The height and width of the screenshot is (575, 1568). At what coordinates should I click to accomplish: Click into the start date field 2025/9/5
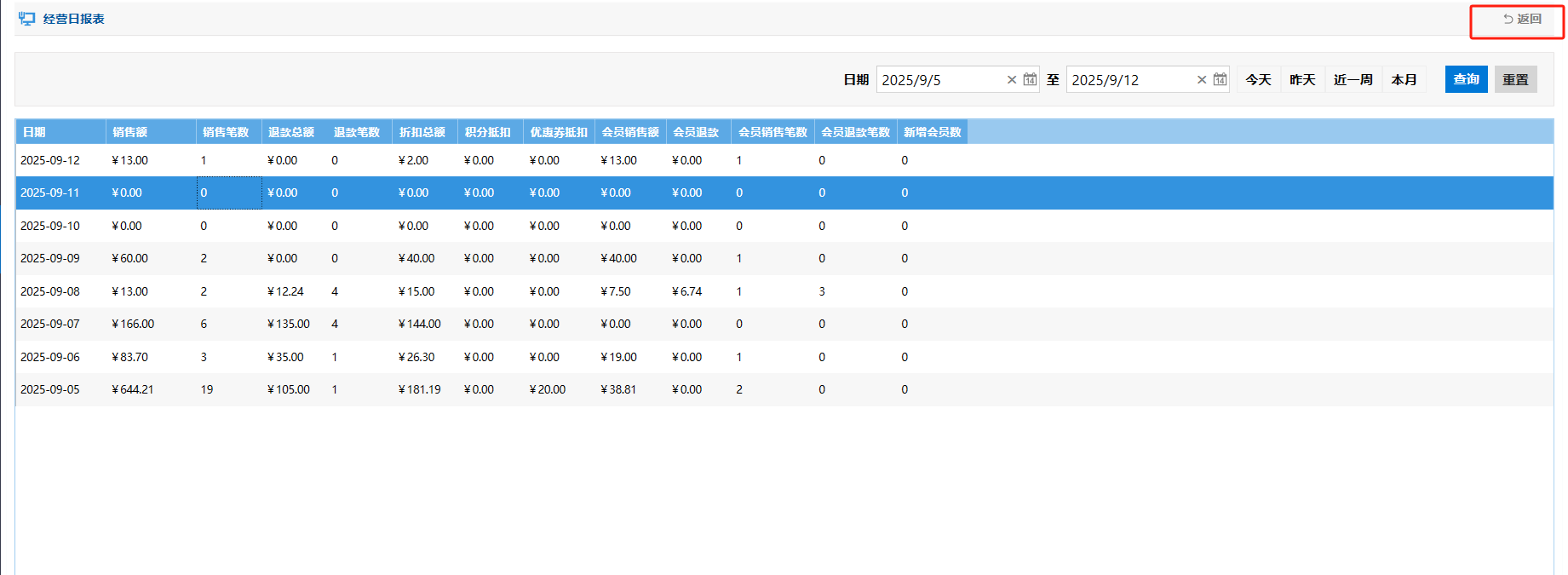(937, 80)
